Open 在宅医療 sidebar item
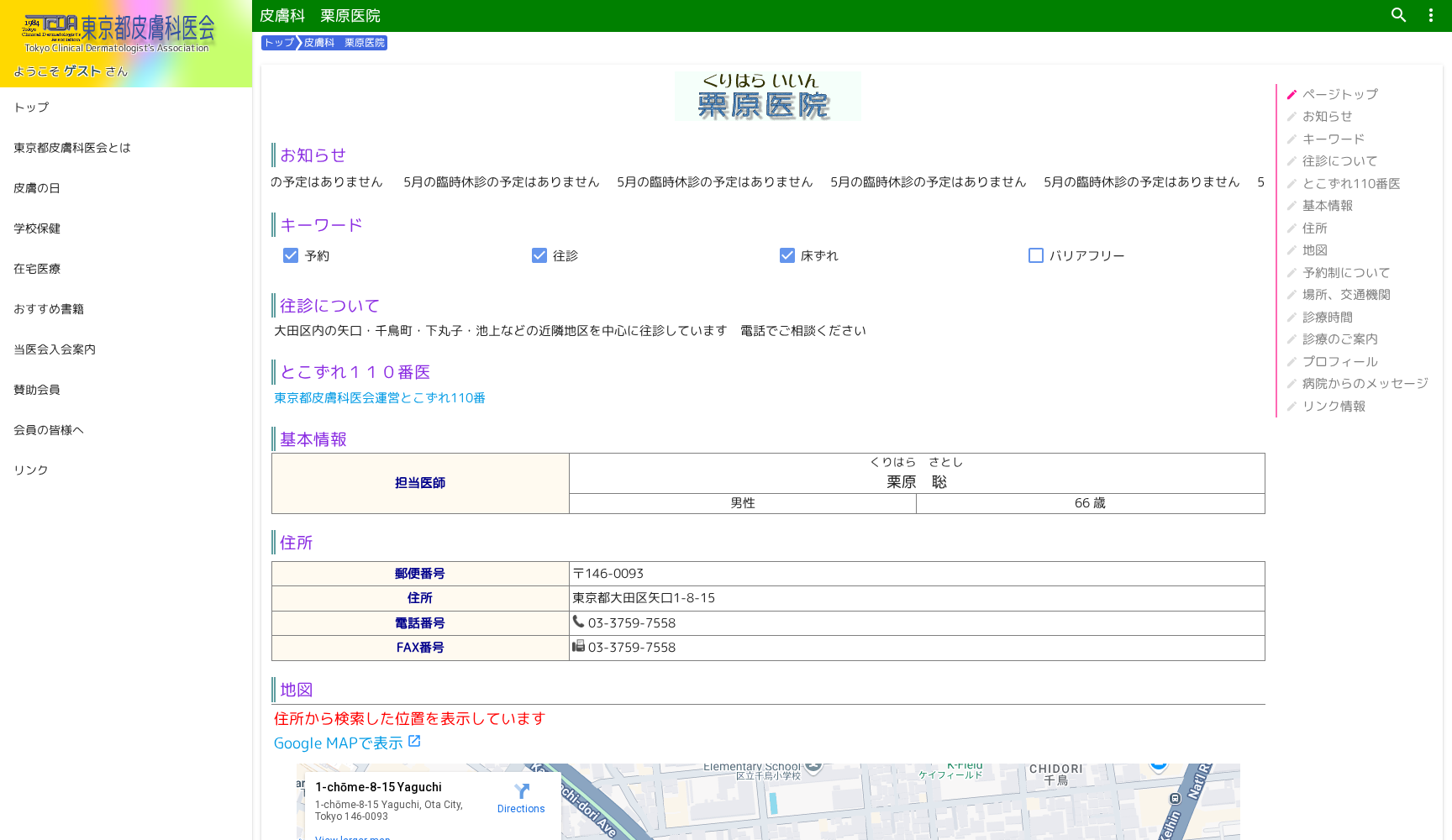This screenshot has width=1452, height=840. point(126,269)
